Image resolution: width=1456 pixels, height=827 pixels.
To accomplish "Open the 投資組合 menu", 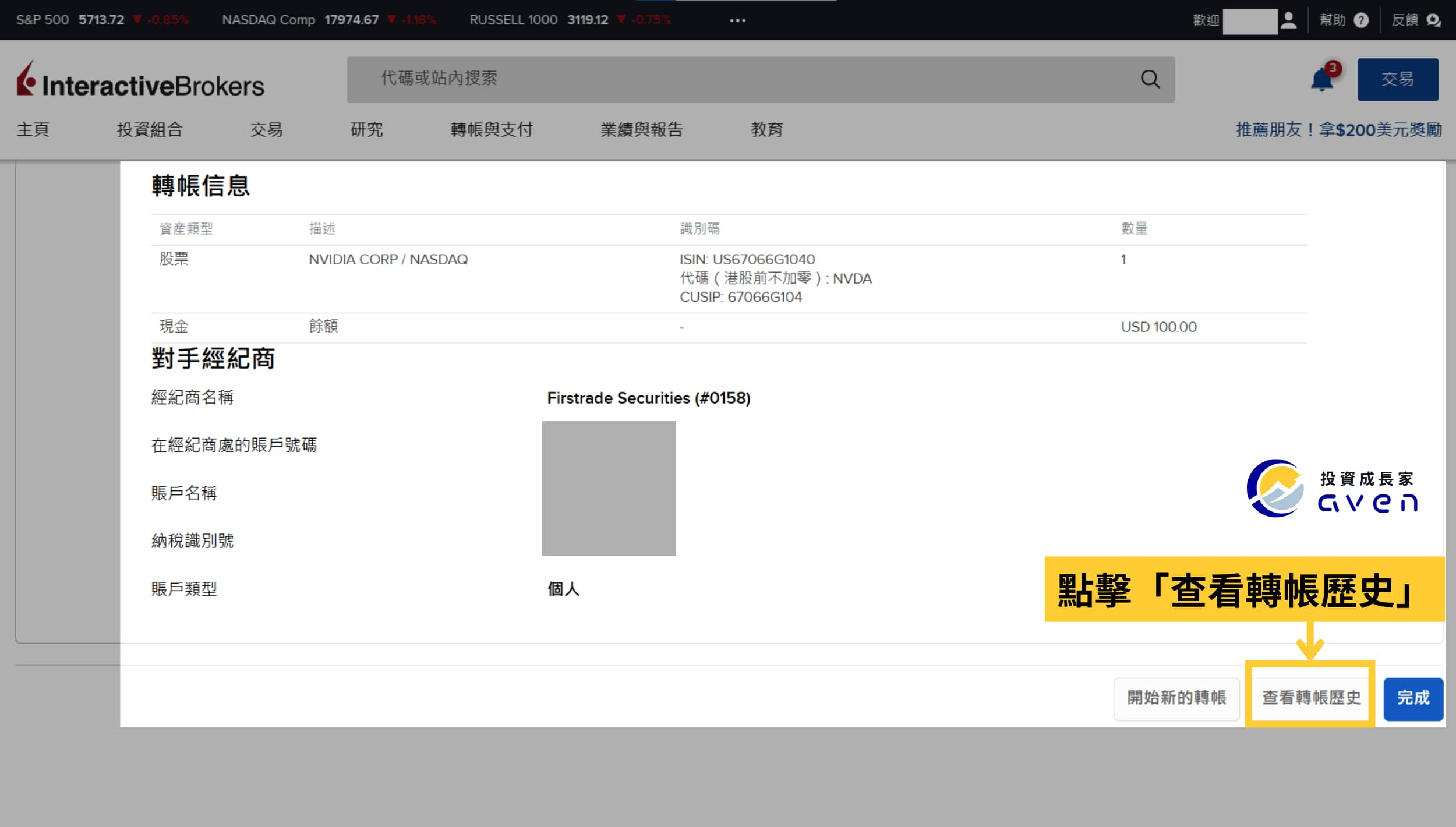I will (150, 129).
